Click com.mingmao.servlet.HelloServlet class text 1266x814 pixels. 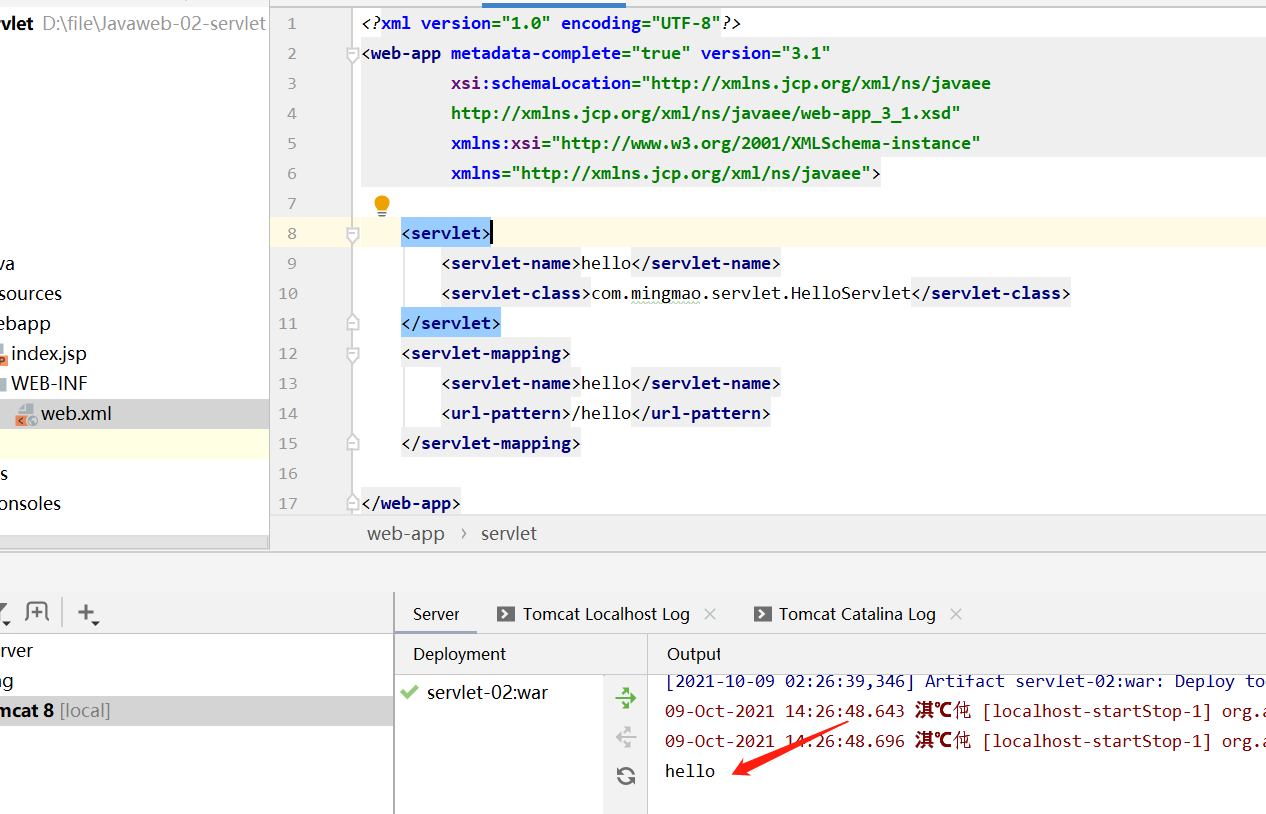point(751,294)
